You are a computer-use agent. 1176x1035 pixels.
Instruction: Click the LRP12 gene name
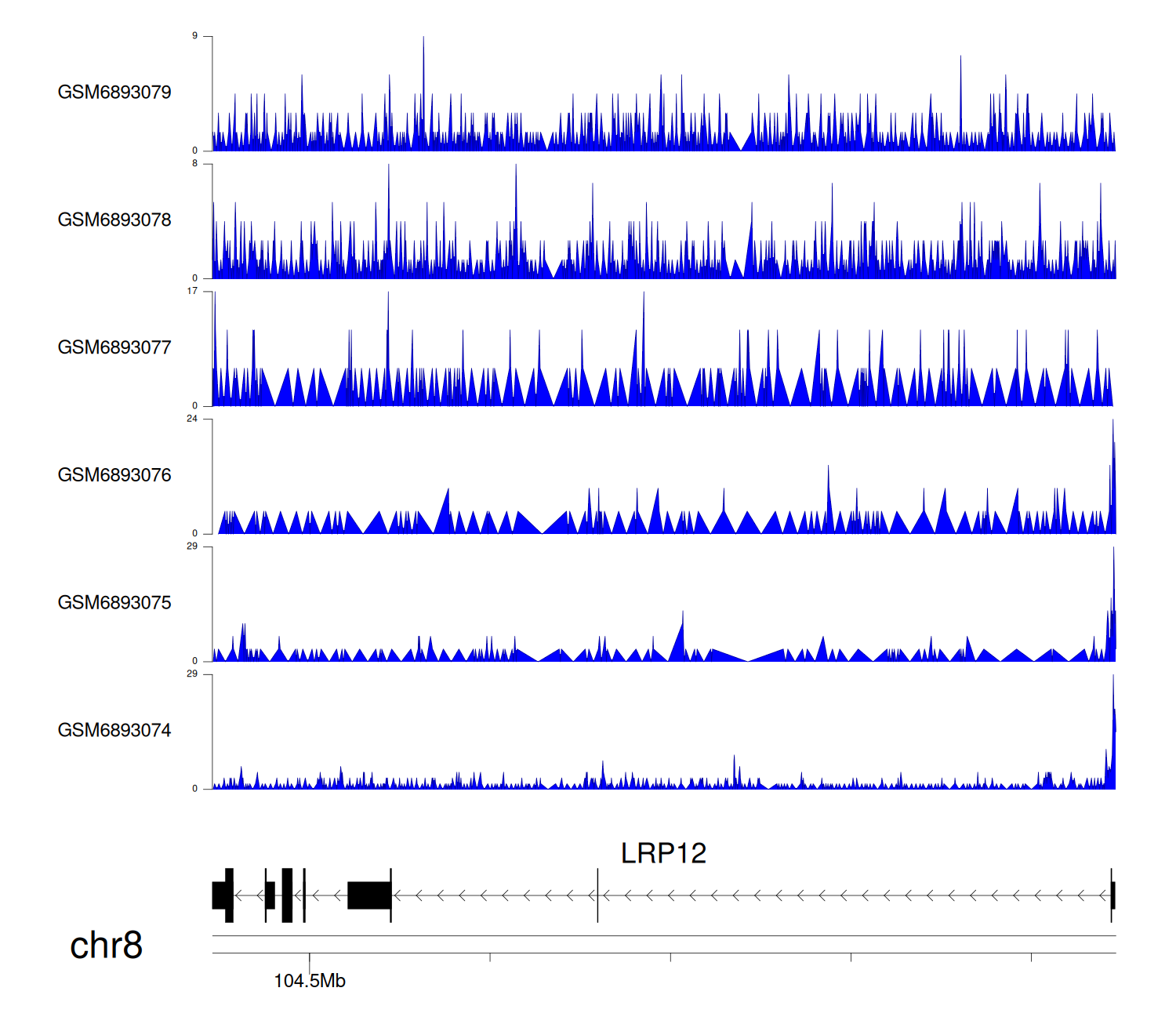663,853
